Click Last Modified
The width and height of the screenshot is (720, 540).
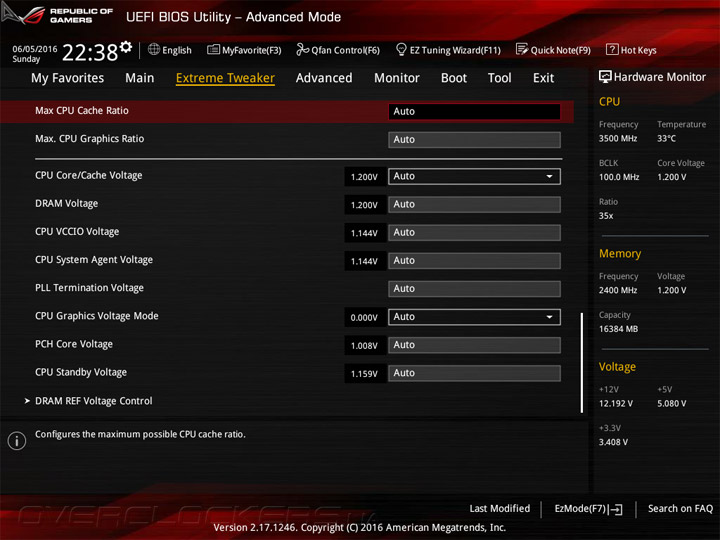pyautogui.click(x=500, y=508)
